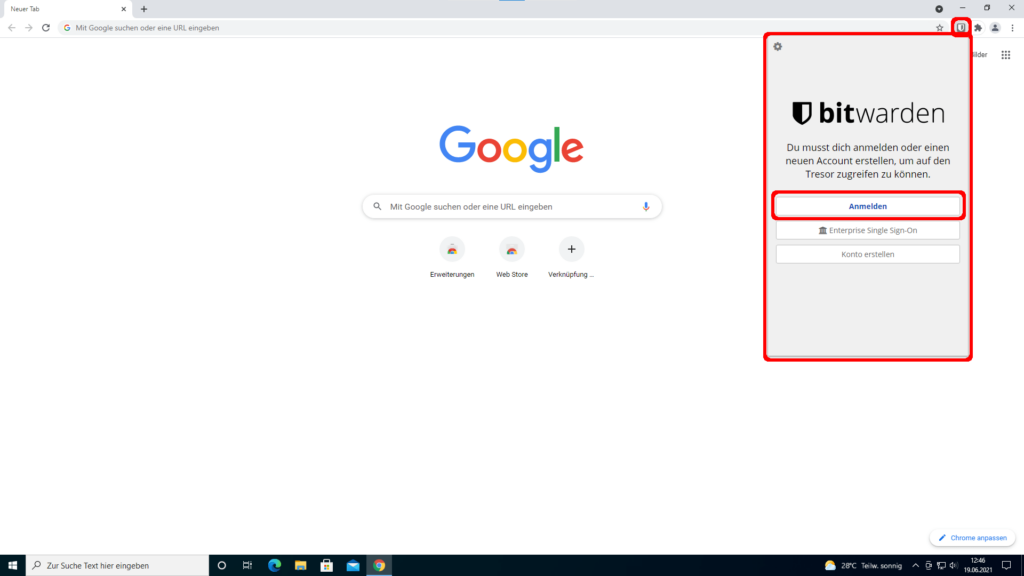The image size is (1024, 576).
Task: Open network settings from the tray icon
Action: 941,566
